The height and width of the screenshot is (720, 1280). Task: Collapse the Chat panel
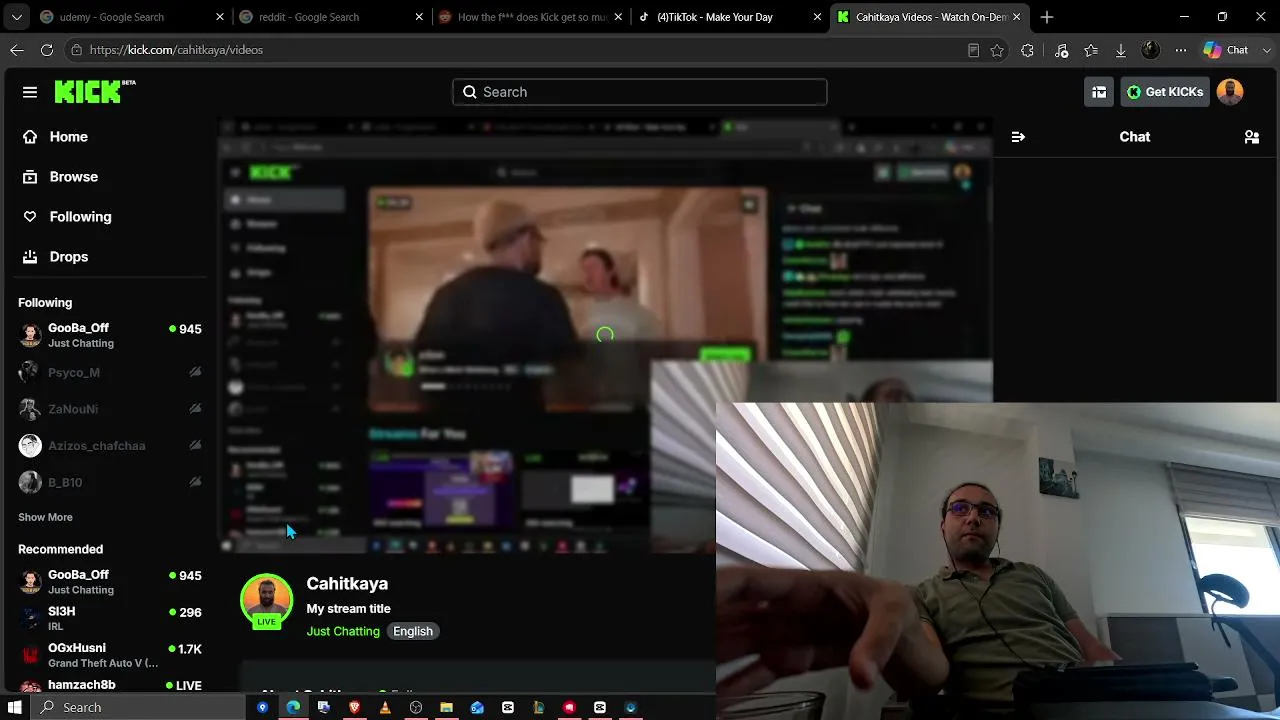(x=1018, y=137)
